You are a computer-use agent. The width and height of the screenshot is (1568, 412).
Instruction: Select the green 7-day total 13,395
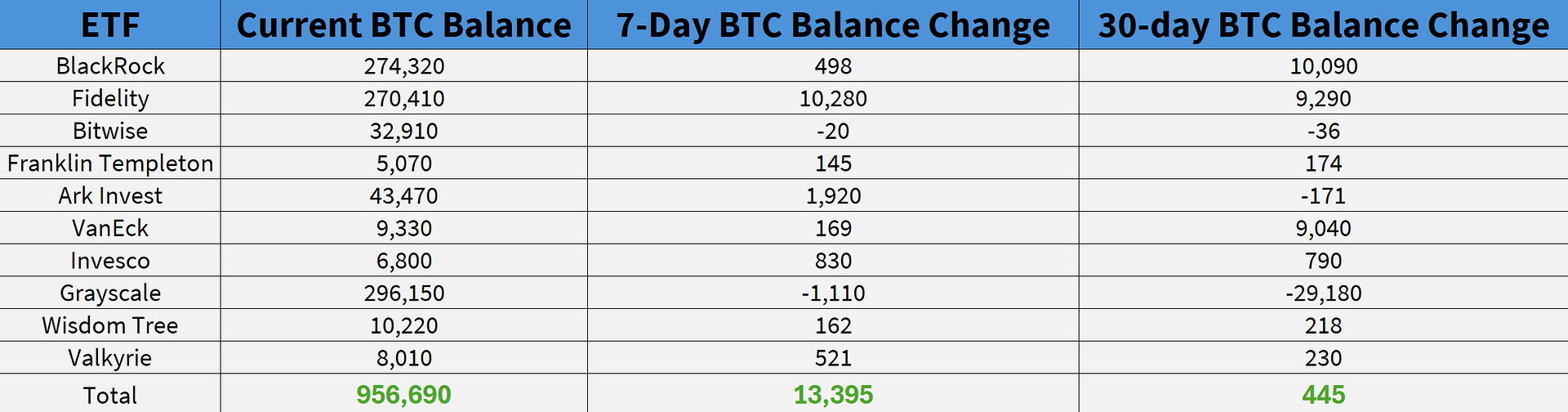[x=833, y=395]
